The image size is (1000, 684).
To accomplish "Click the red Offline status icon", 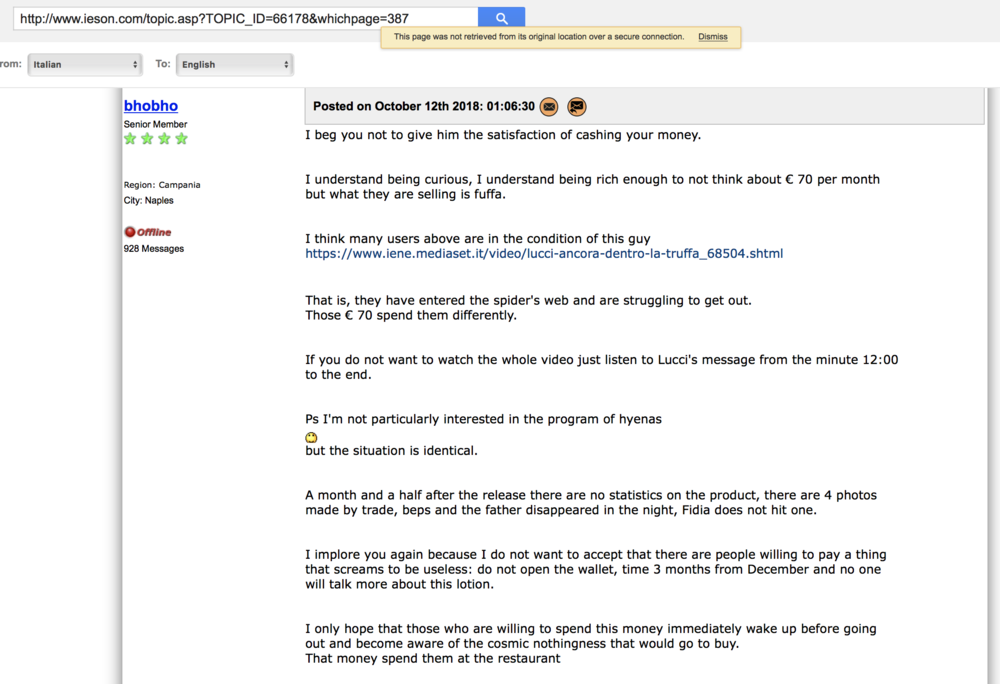I will pyautogui.click(x=130, y=232).
